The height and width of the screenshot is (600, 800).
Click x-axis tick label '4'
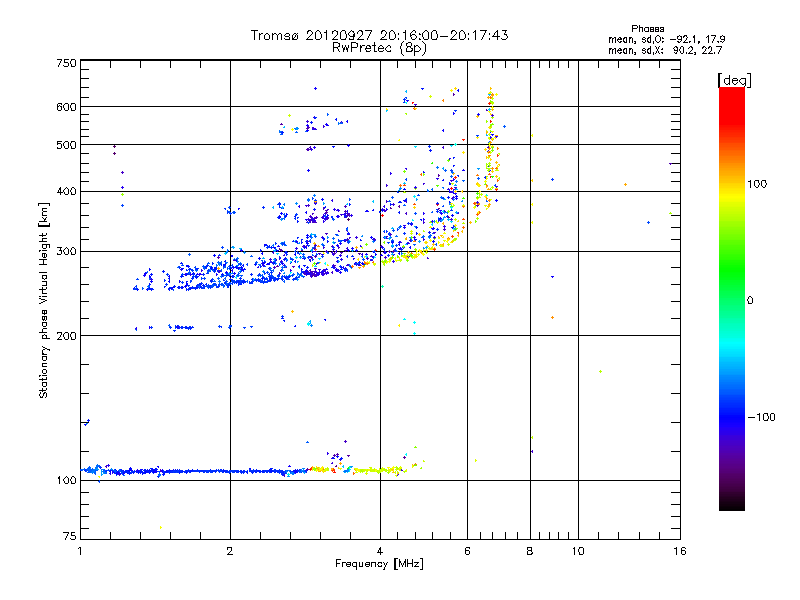pos(380,551)
